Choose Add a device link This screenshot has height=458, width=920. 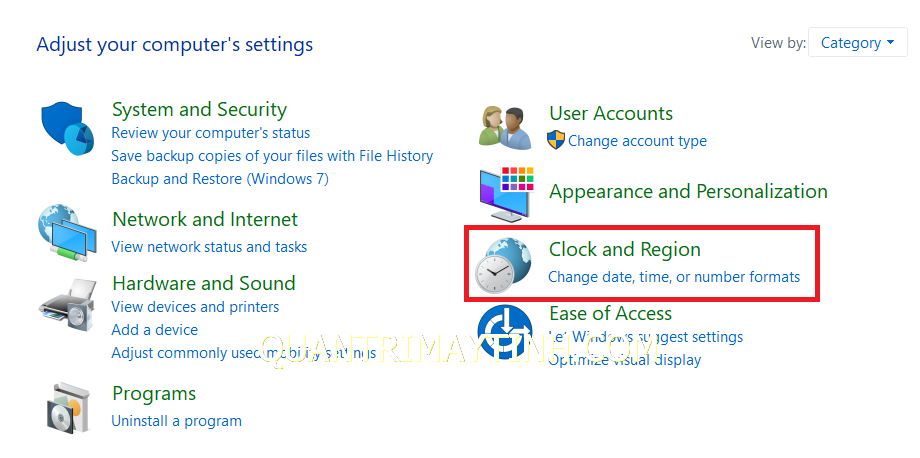click(155, 330)
